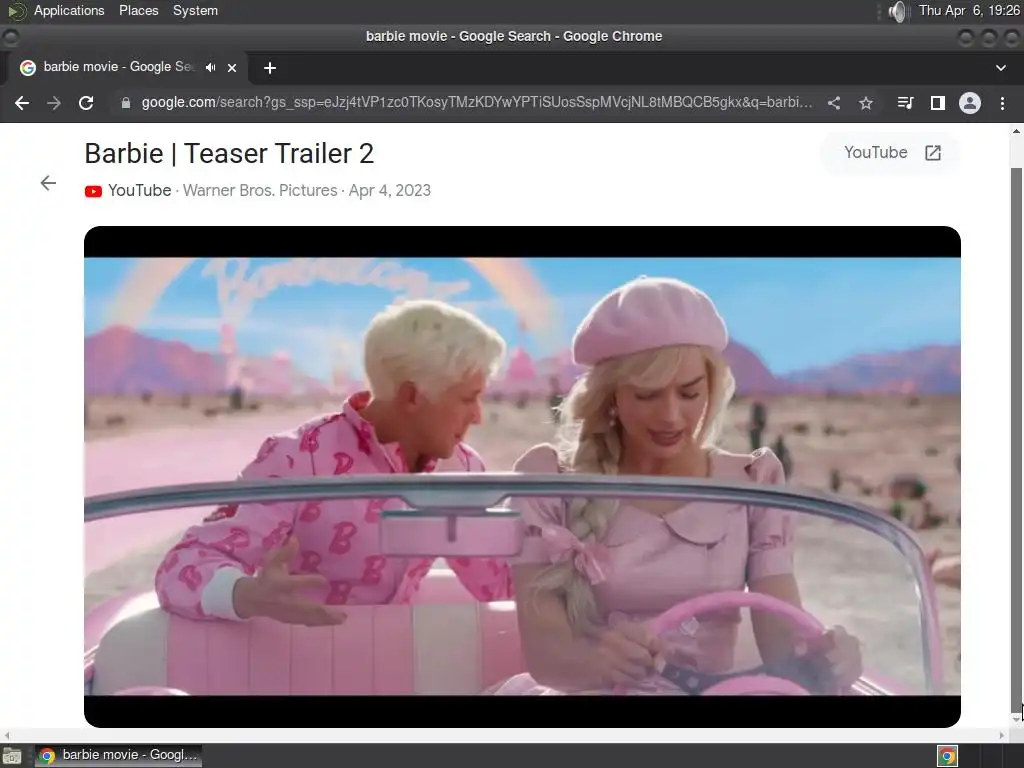Click the vertical scrollbar thumb
Screen dimensions: 1024x768
click(1016, 438)
